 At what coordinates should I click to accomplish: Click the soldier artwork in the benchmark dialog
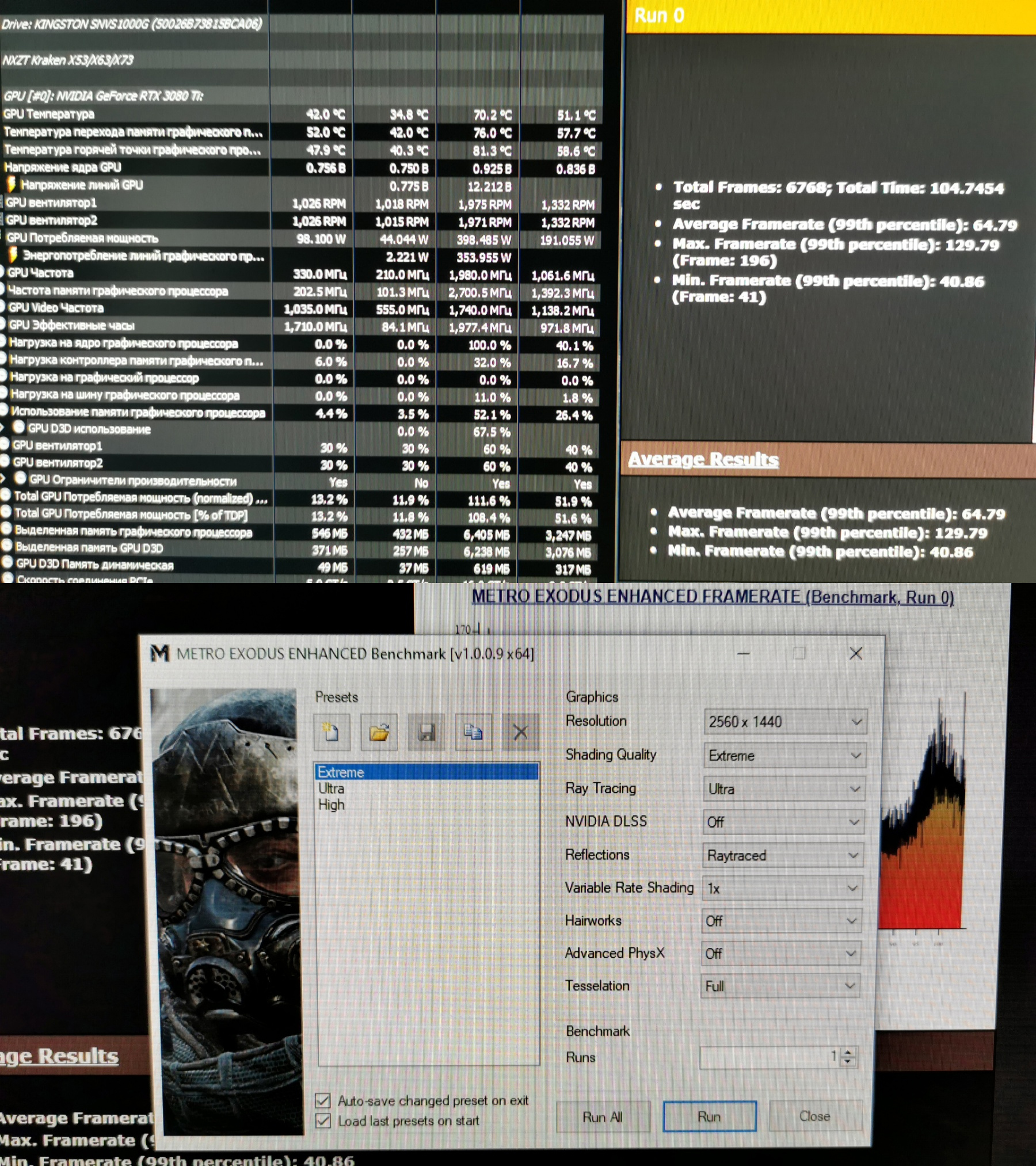pyautogui.click(x=226, y=912)
